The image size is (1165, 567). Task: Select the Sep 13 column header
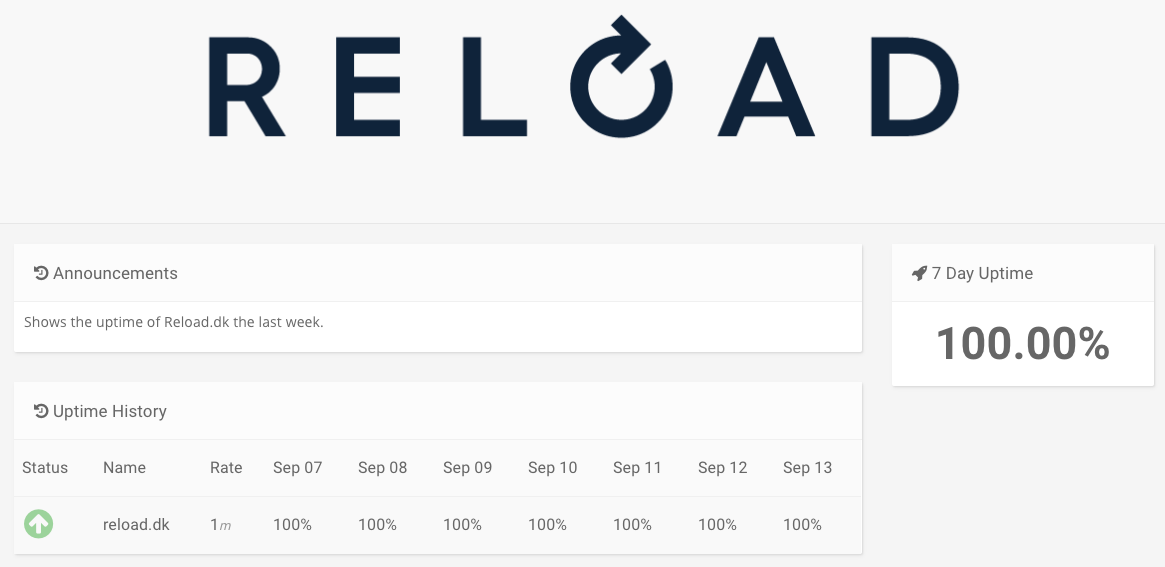coord(807,468)
